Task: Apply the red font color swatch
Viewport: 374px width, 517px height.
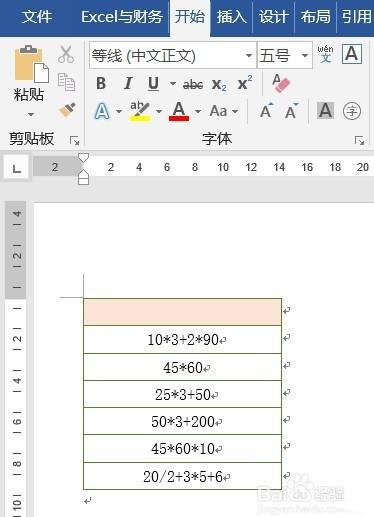Action: [x=179, y=111]
